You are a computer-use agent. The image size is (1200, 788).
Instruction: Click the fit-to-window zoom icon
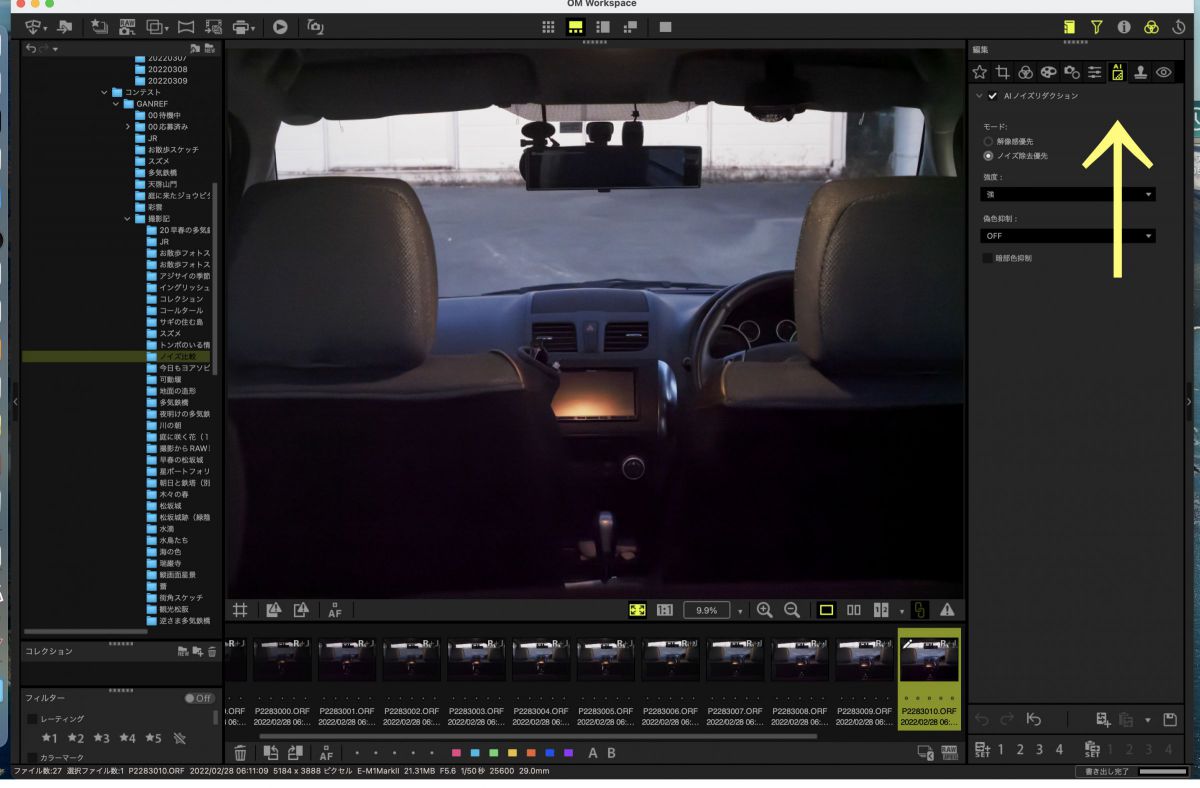point(636,610)
